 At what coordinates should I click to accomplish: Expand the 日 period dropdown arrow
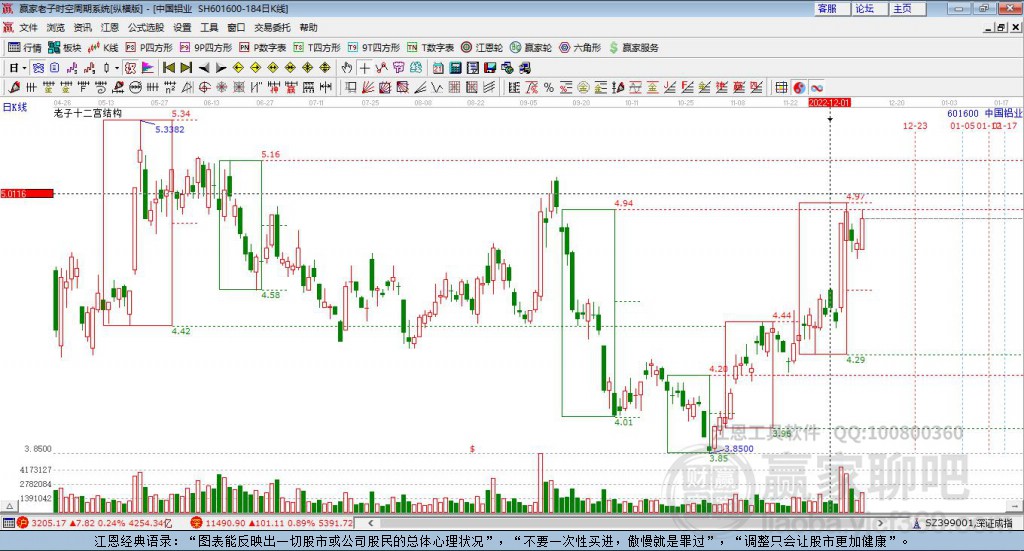click(24, 68)
